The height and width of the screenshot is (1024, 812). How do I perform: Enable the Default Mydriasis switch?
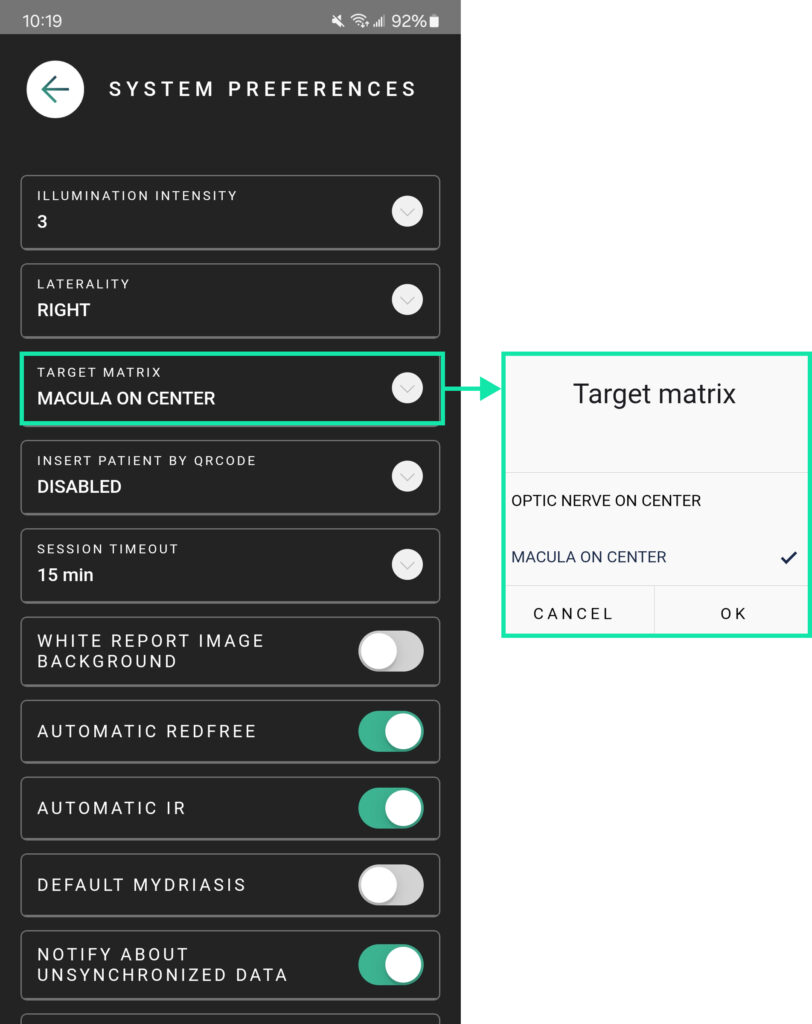[x=391, y=885]
